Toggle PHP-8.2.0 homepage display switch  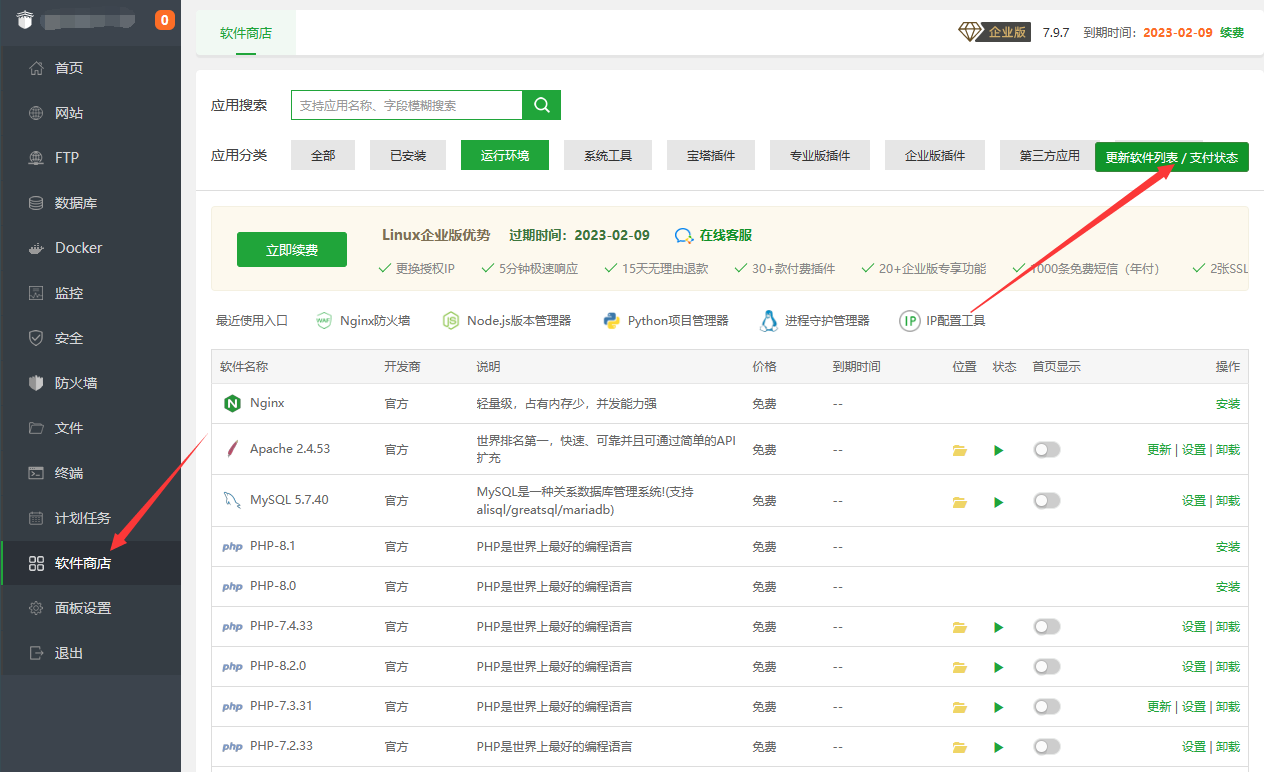pos(1047,666)
